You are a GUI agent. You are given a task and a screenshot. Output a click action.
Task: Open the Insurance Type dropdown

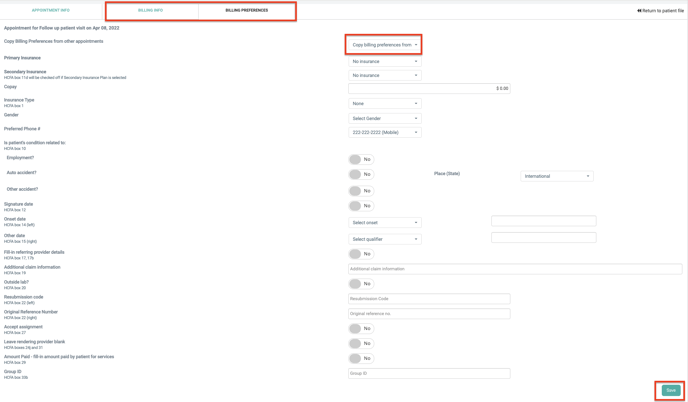(x=385, y=103)
